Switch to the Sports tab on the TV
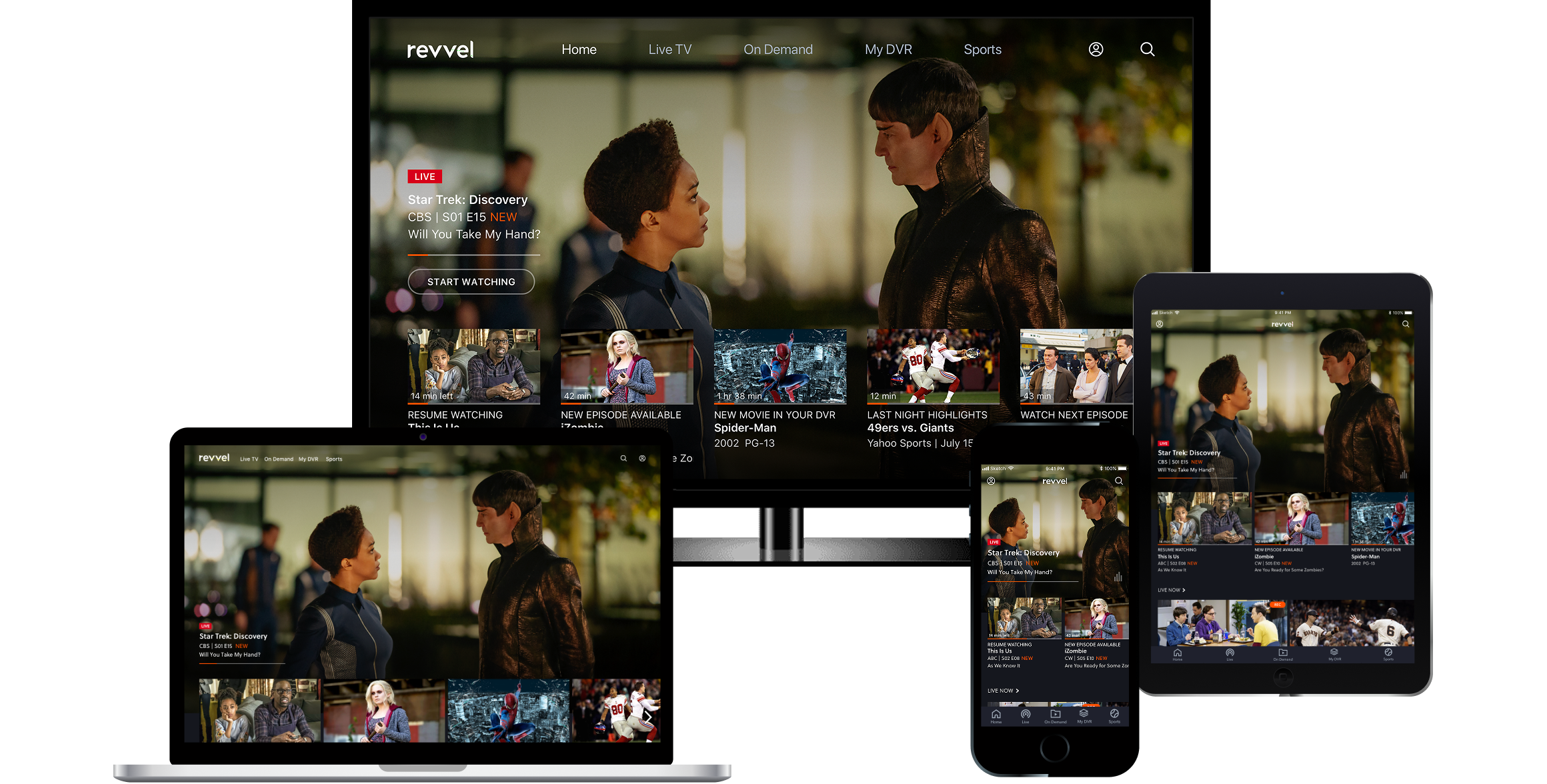Image resolution: width=1547 pixels, height=784 pixels. pyautogui.click(x=982, y=49)
